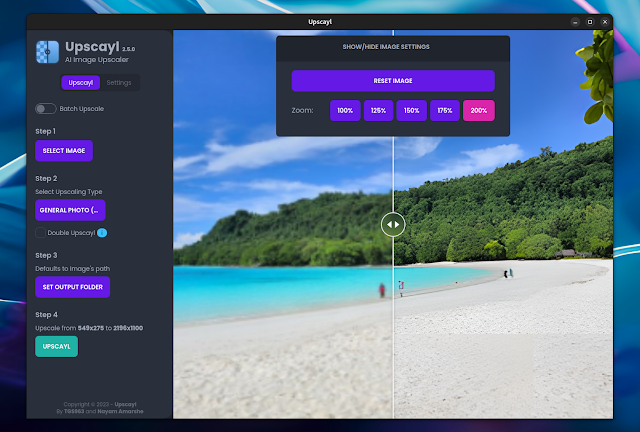This screenshot has width=640, height=432.
Task: Collapse the Show/Hide Image Settings panel
Action: 393,47
